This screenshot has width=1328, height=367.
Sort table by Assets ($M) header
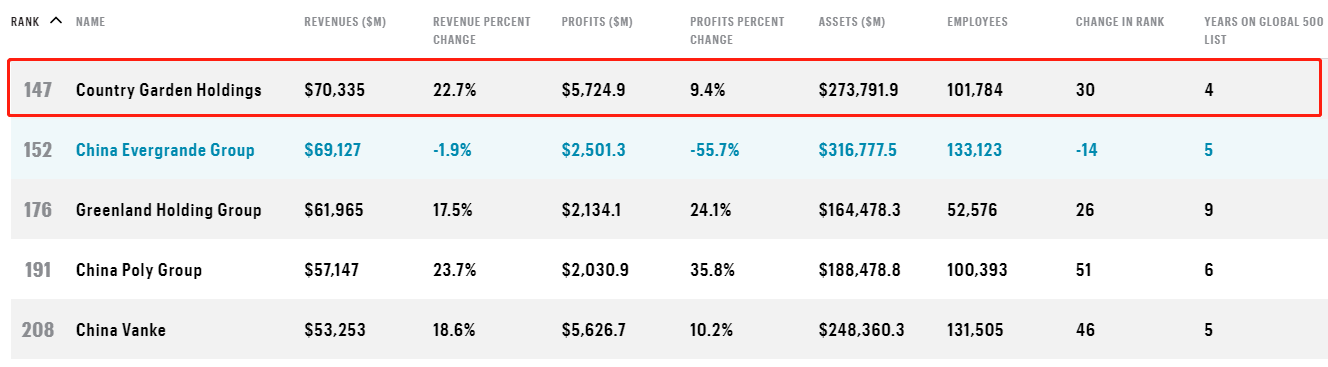[853, 21]
